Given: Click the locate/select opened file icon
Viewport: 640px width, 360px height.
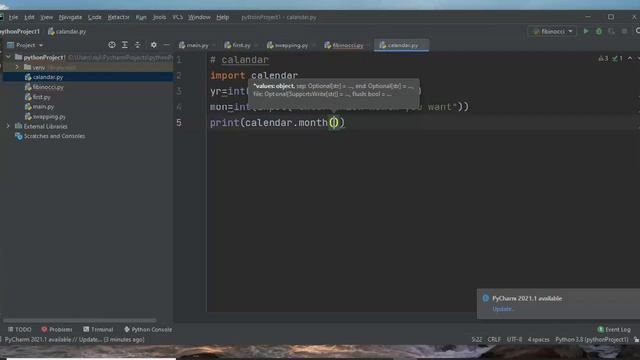Looking at the screenshot, I should pos(111,45).
